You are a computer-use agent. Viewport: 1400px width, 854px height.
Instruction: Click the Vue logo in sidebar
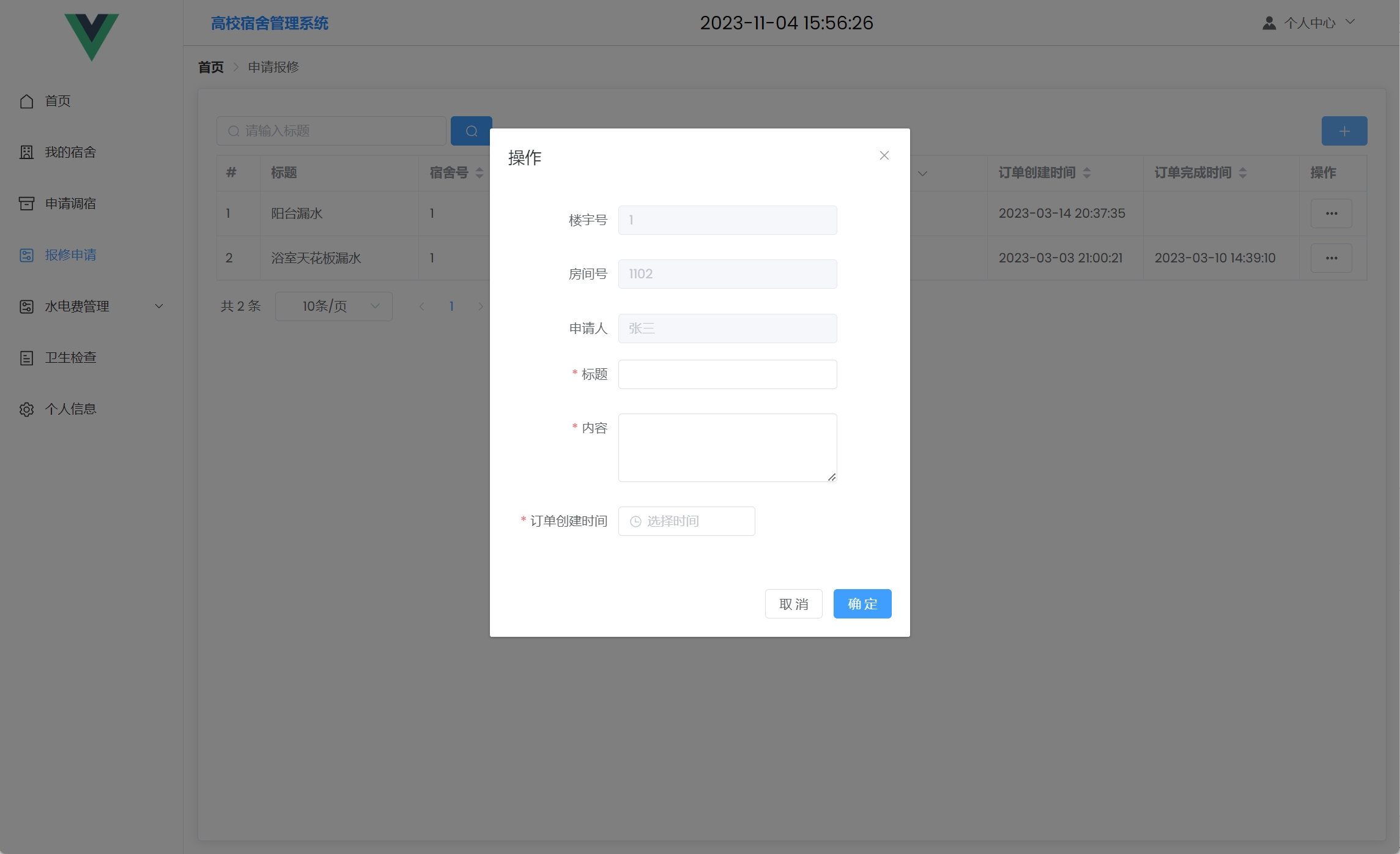92,36
